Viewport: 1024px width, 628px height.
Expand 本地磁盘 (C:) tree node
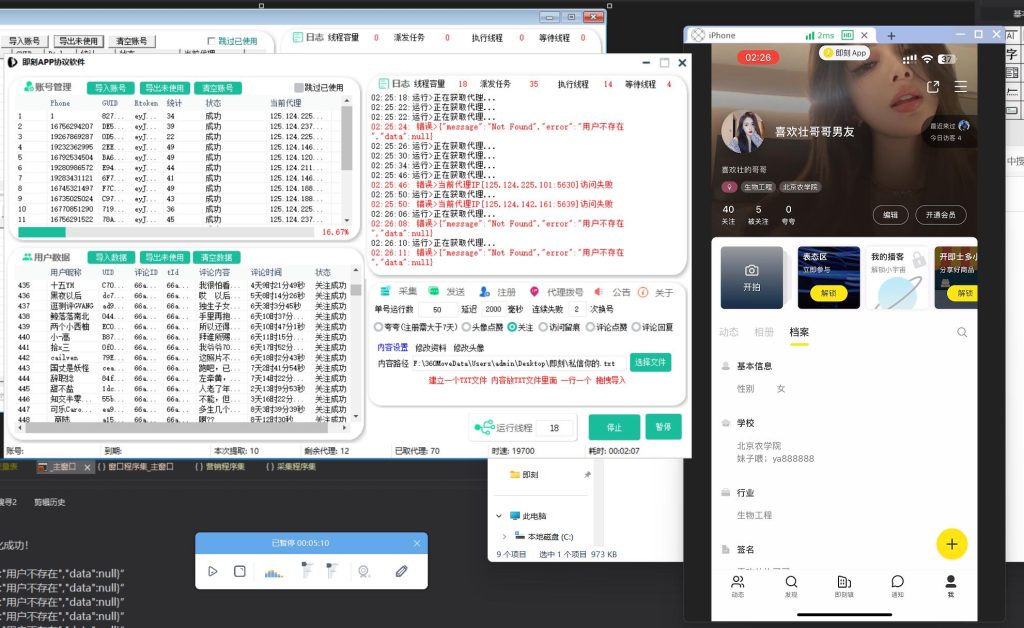point(502,537)
